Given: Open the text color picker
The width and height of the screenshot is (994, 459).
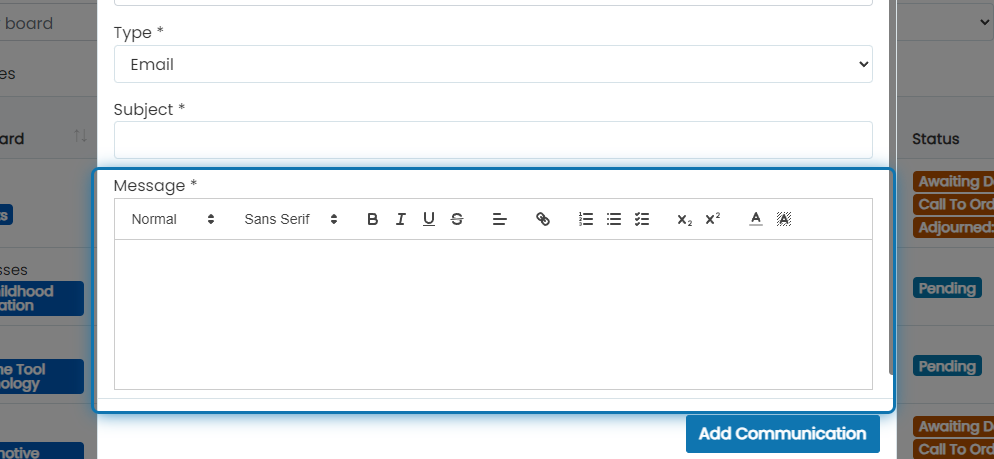Looking at the screenshot, I should pos(756,219).
